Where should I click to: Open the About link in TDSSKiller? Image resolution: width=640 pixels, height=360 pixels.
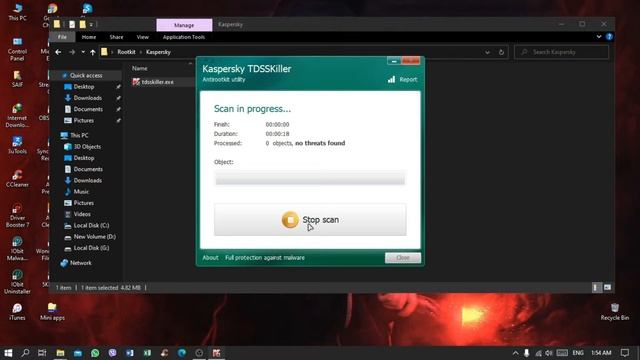pos(210,258)
